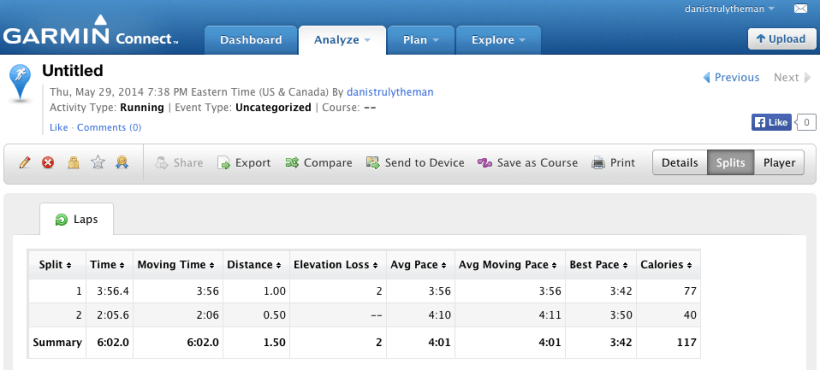820x370 pixels.
Task: Click the Print printer icon
Action: coord(598,163)
